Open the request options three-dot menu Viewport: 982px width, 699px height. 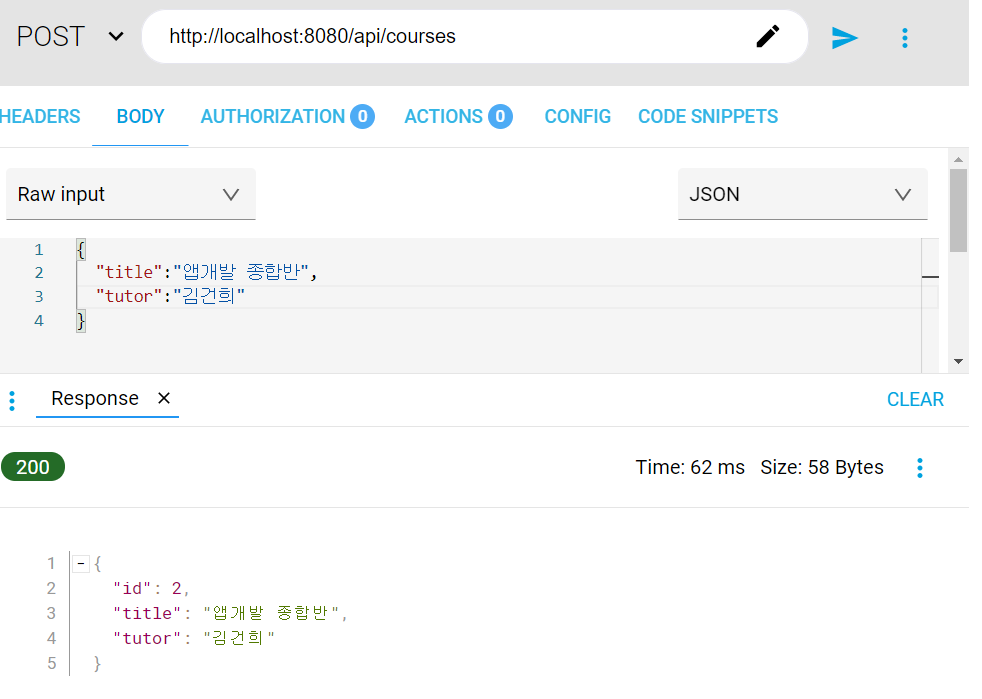coord(904,38)
